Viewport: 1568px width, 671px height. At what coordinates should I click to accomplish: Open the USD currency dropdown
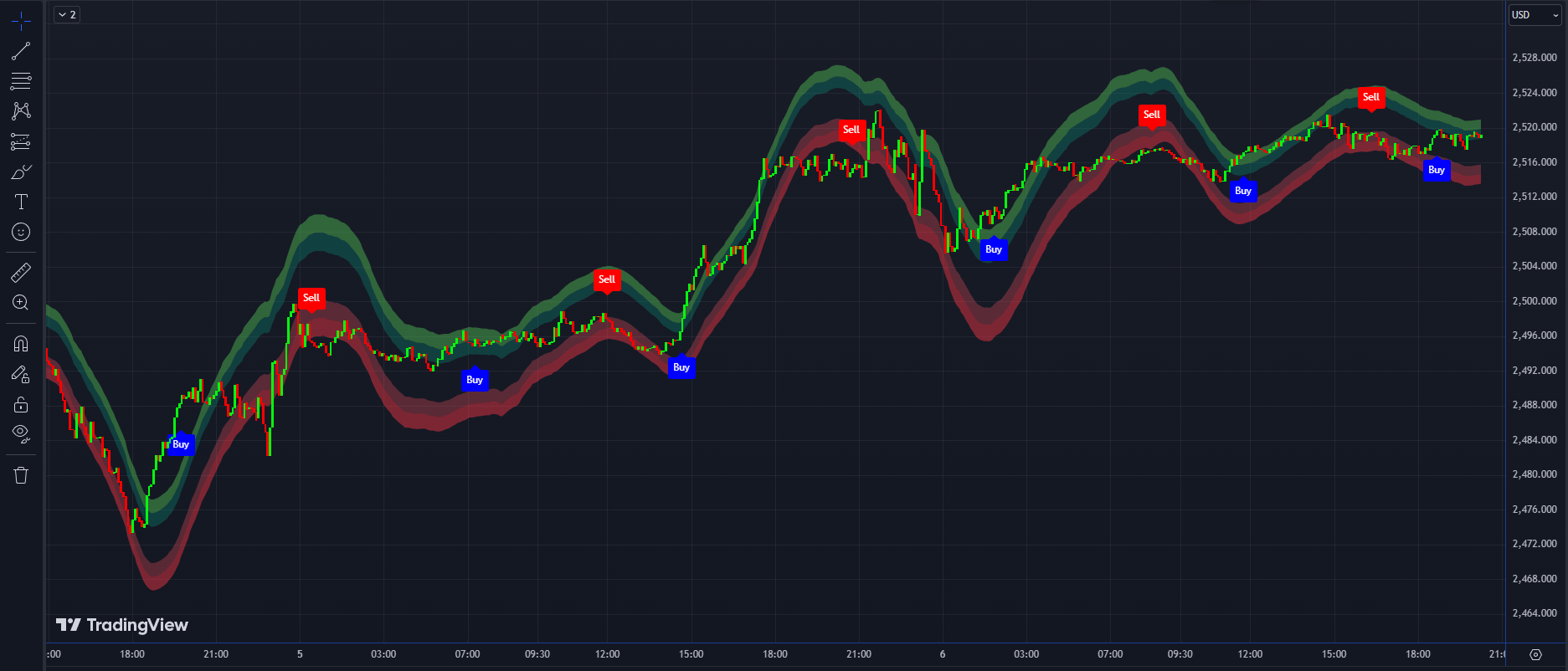point(1535,15)
